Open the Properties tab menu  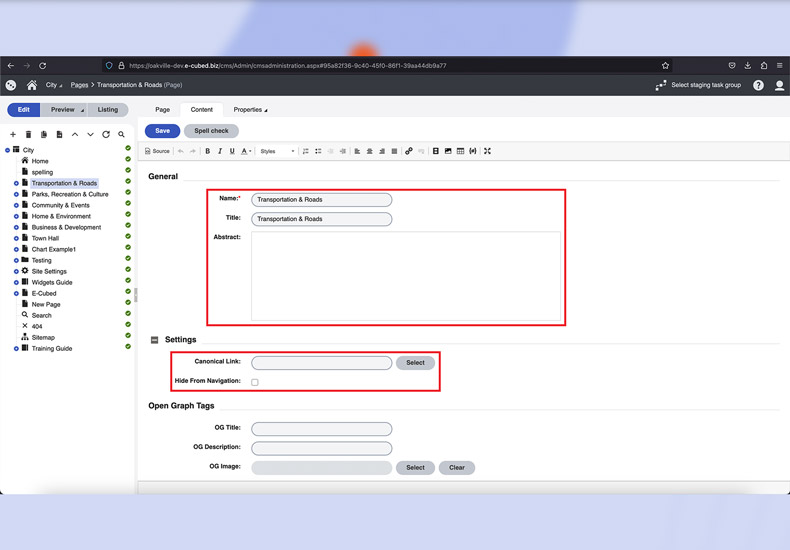pos(250,110)
